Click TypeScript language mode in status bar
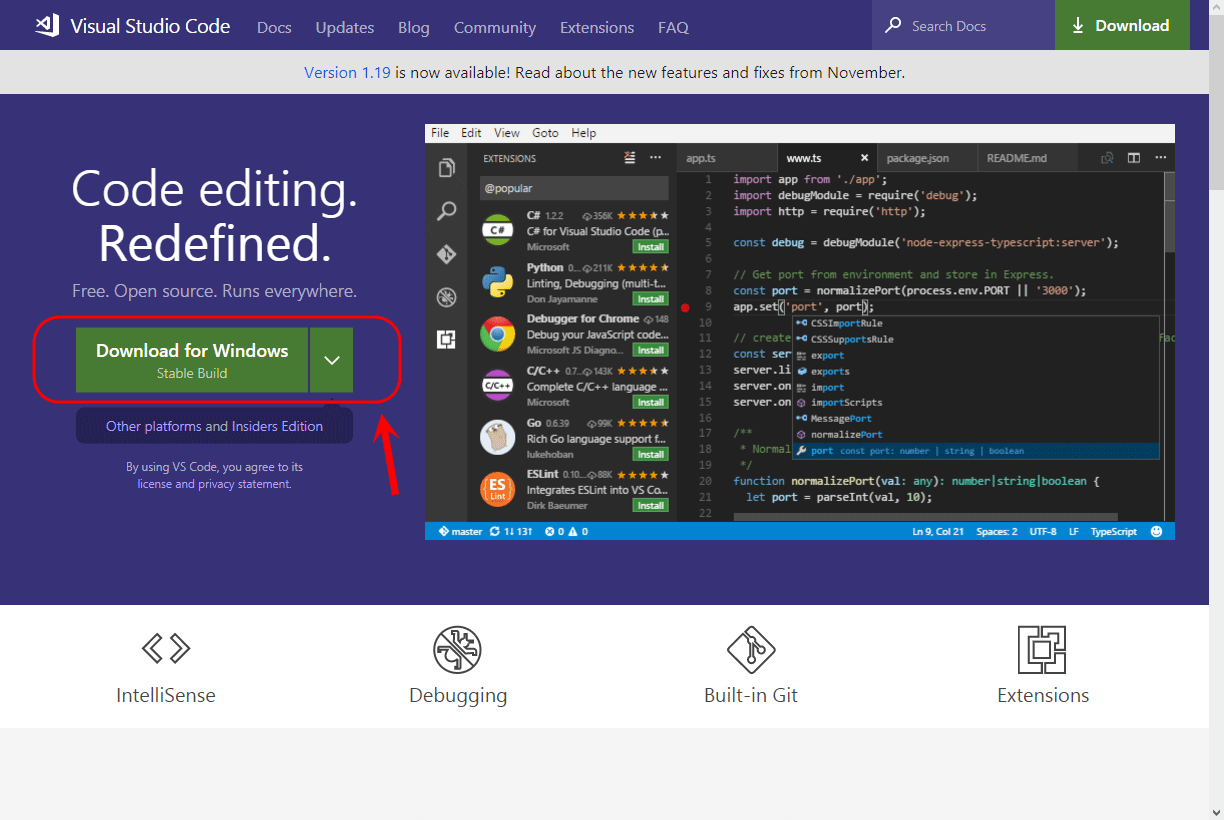Image resolution: width=1224 pixels, height=820 pixels. click(1114, 532)
